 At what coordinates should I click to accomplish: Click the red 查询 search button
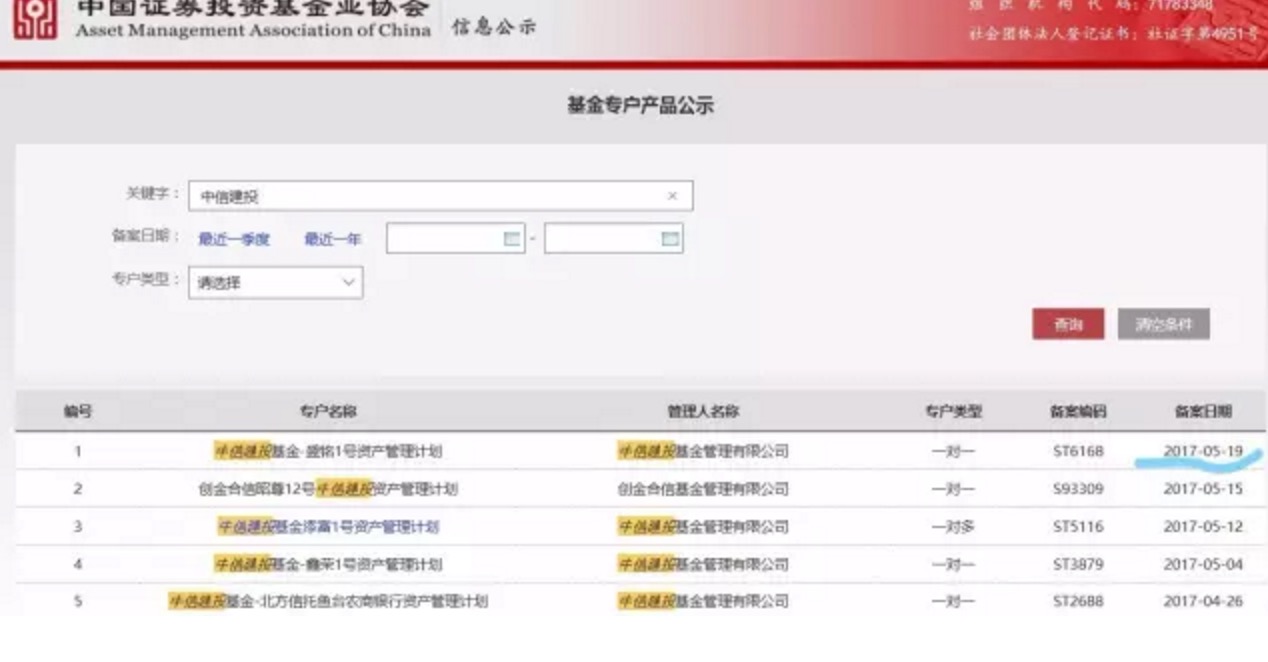[1068, 324]
